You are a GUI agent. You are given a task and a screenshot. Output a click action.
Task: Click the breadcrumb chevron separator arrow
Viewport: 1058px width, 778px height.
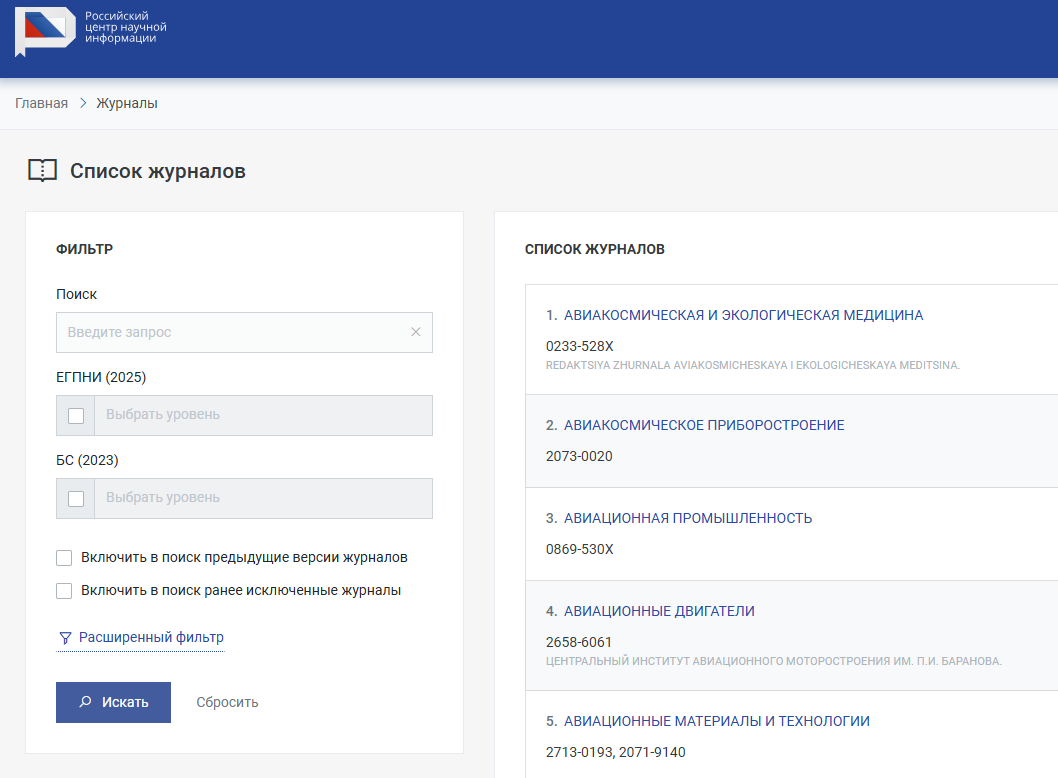point(83,103)
